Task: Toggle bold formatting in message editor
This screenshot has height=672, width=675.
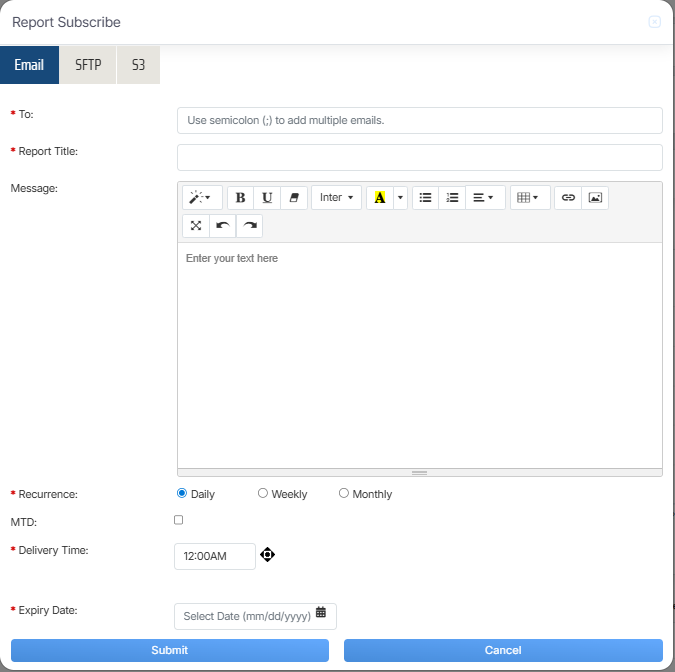Action: coord(240,198)
